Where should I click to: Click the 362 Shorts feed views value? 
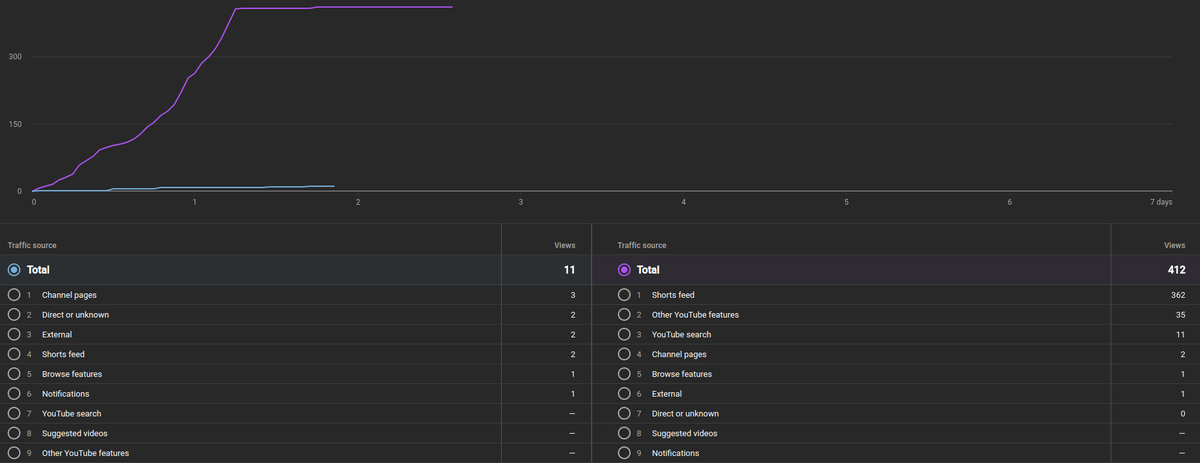click(x=1178, y=295)
